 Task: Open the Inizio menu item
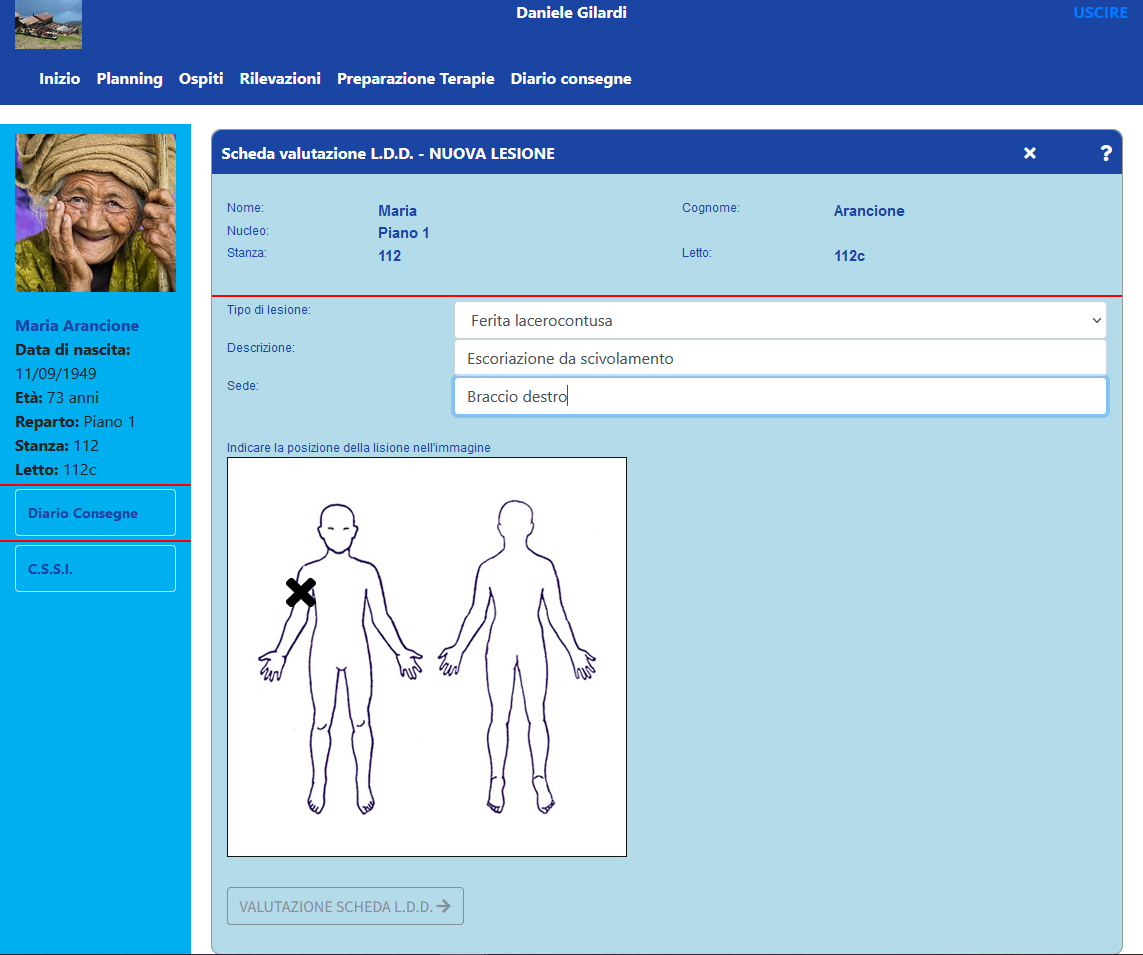60,79
